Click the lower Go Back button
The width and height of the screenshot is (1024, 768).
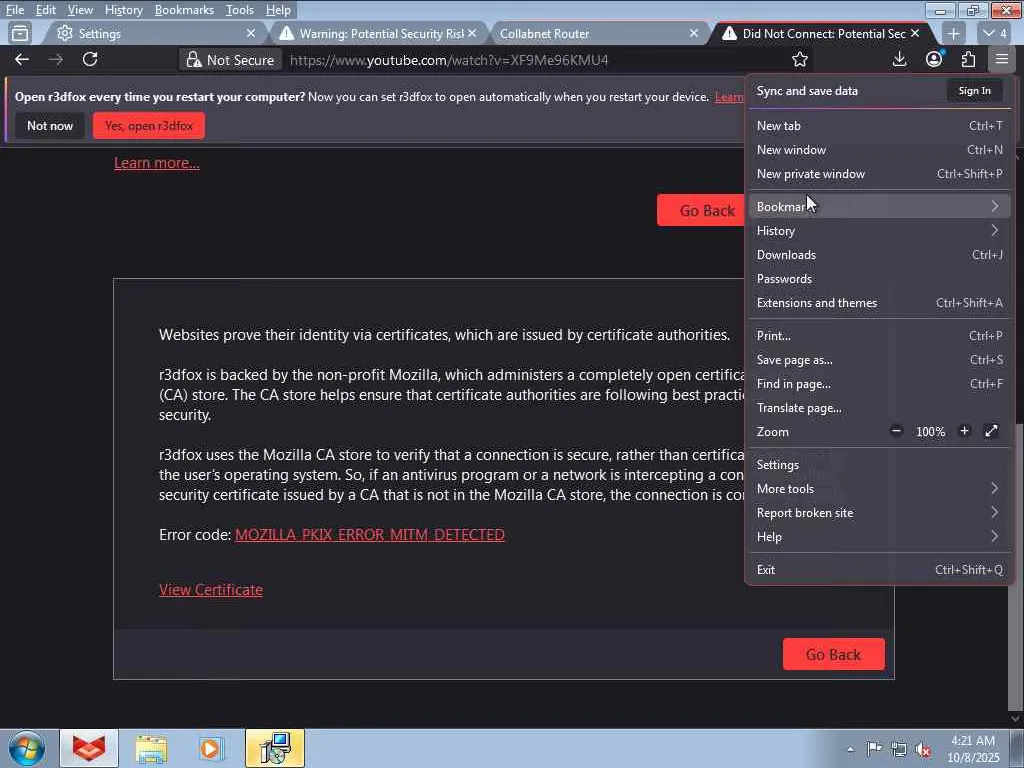click(x=833, y=654)
